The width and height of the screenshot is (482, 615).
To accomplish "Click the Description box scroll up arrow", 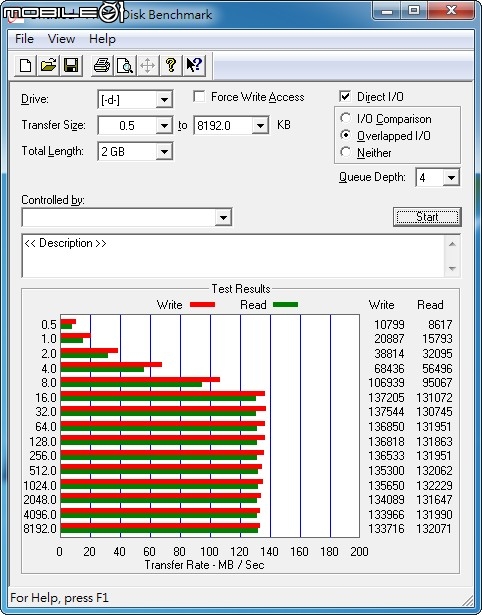I will [452, 244].
